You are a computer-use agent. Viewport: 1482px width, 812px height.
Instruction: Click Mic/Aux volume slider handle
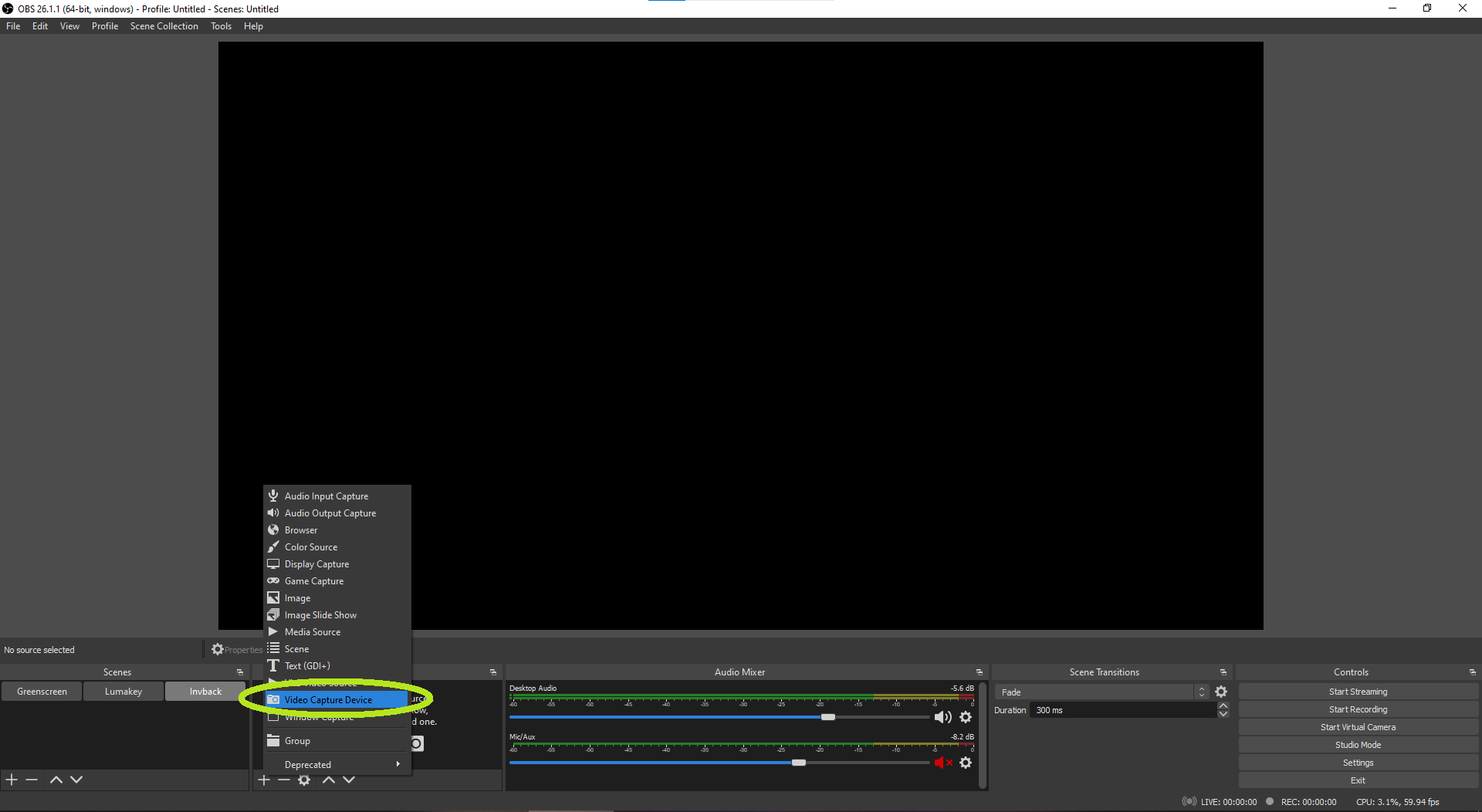pos(799,763)
